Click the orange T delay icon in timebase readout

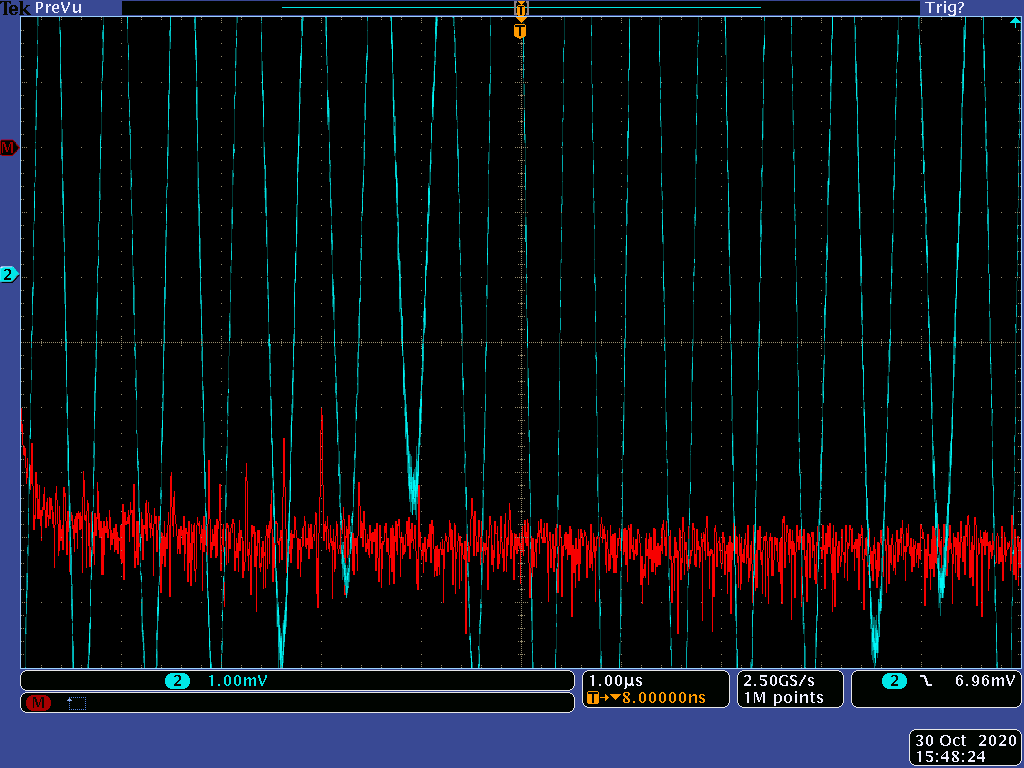[596, 698]
